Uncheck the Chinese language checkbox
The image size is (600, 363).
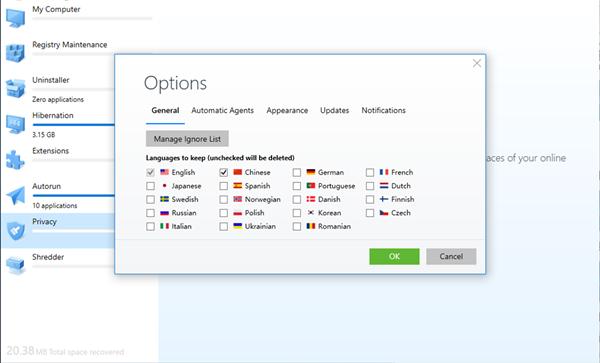pyautogui.click(x=223, y=173)
